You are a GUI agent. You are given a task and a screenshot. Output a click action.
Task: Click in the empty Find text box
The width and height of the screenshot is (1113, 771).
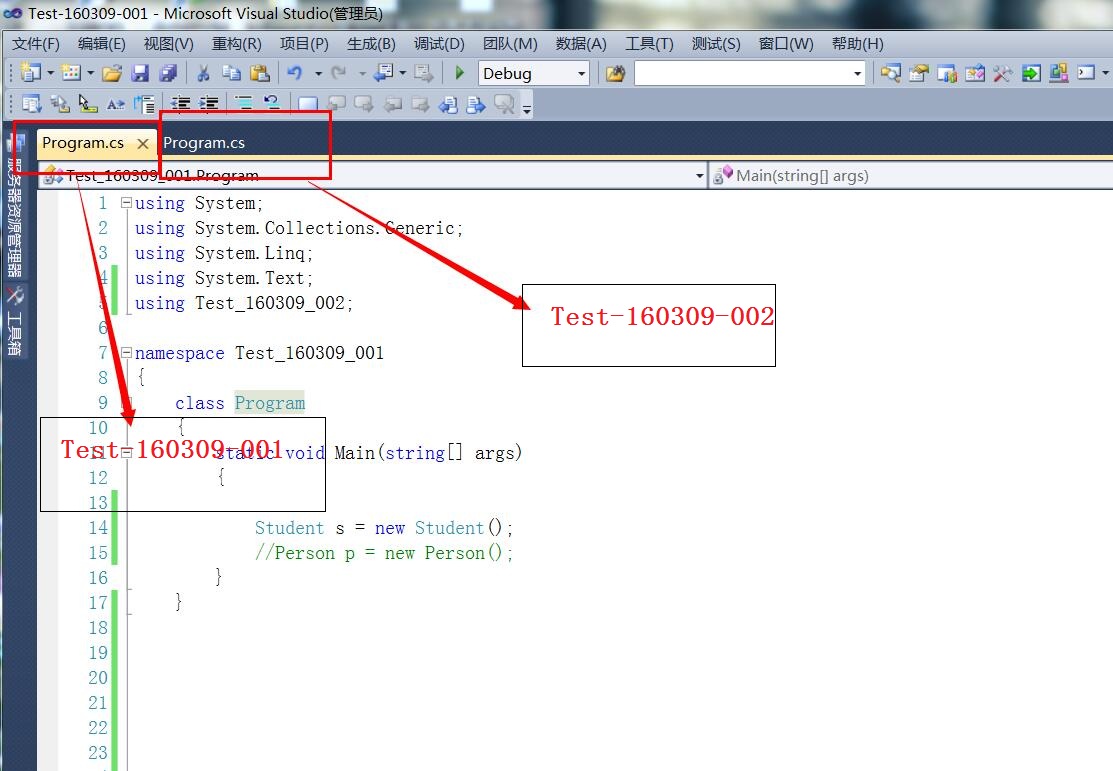click(742, 73)
